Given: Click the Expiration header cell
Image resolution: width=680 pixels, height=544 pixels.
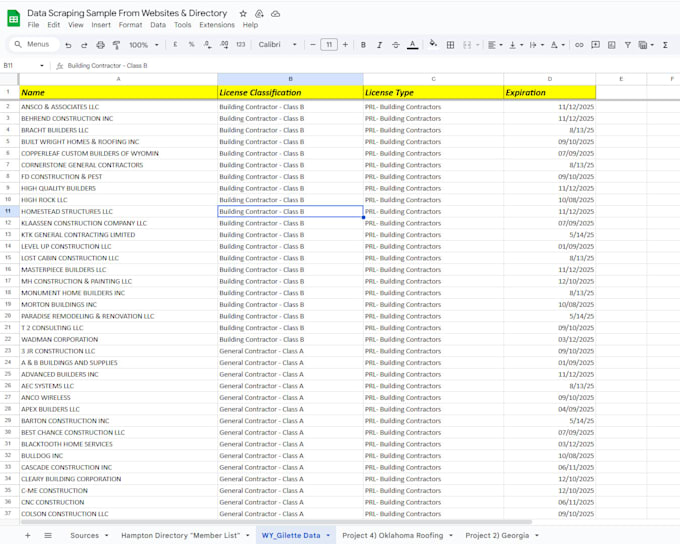Looking at the screenshot, I should [x=549, y=92].
